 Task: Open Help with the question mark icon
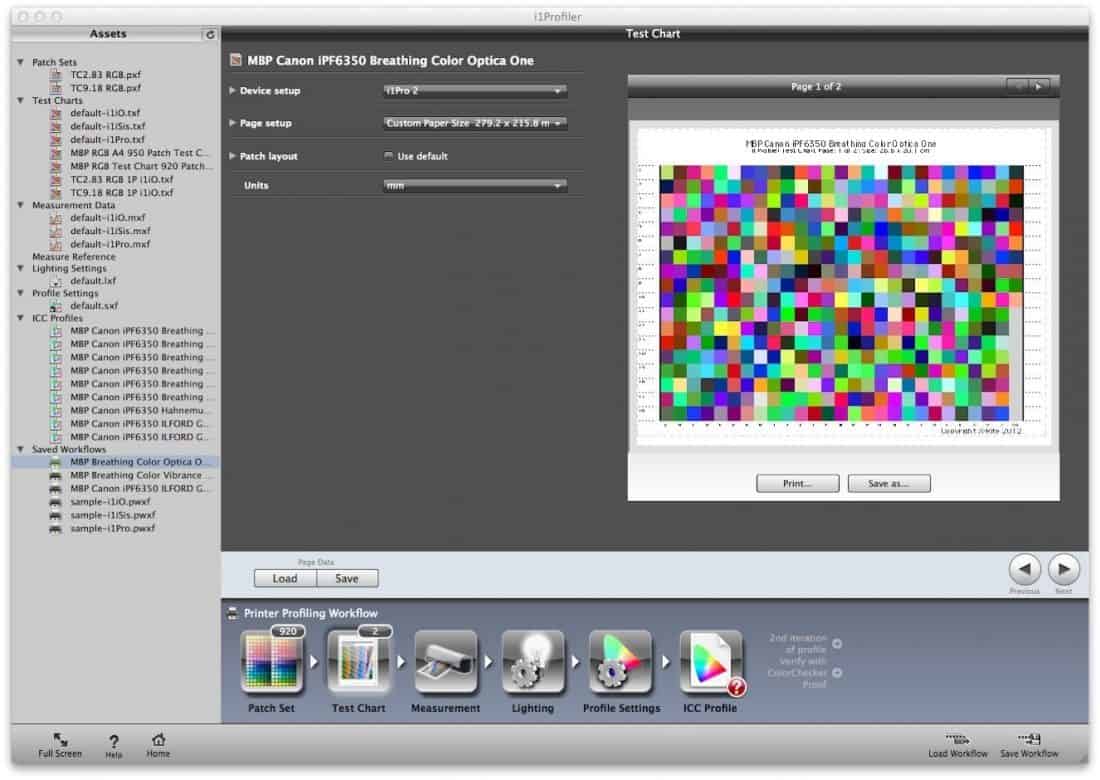[114, 741]
